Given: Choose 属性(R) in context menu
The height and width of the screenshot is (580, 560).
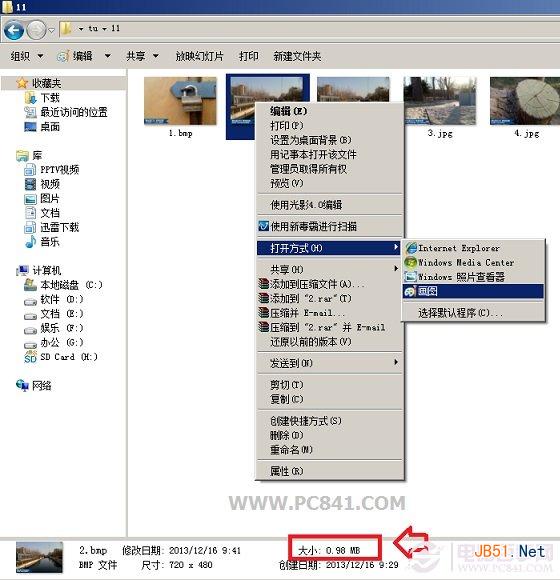Looking at the screenshot, I should point(330,471).
